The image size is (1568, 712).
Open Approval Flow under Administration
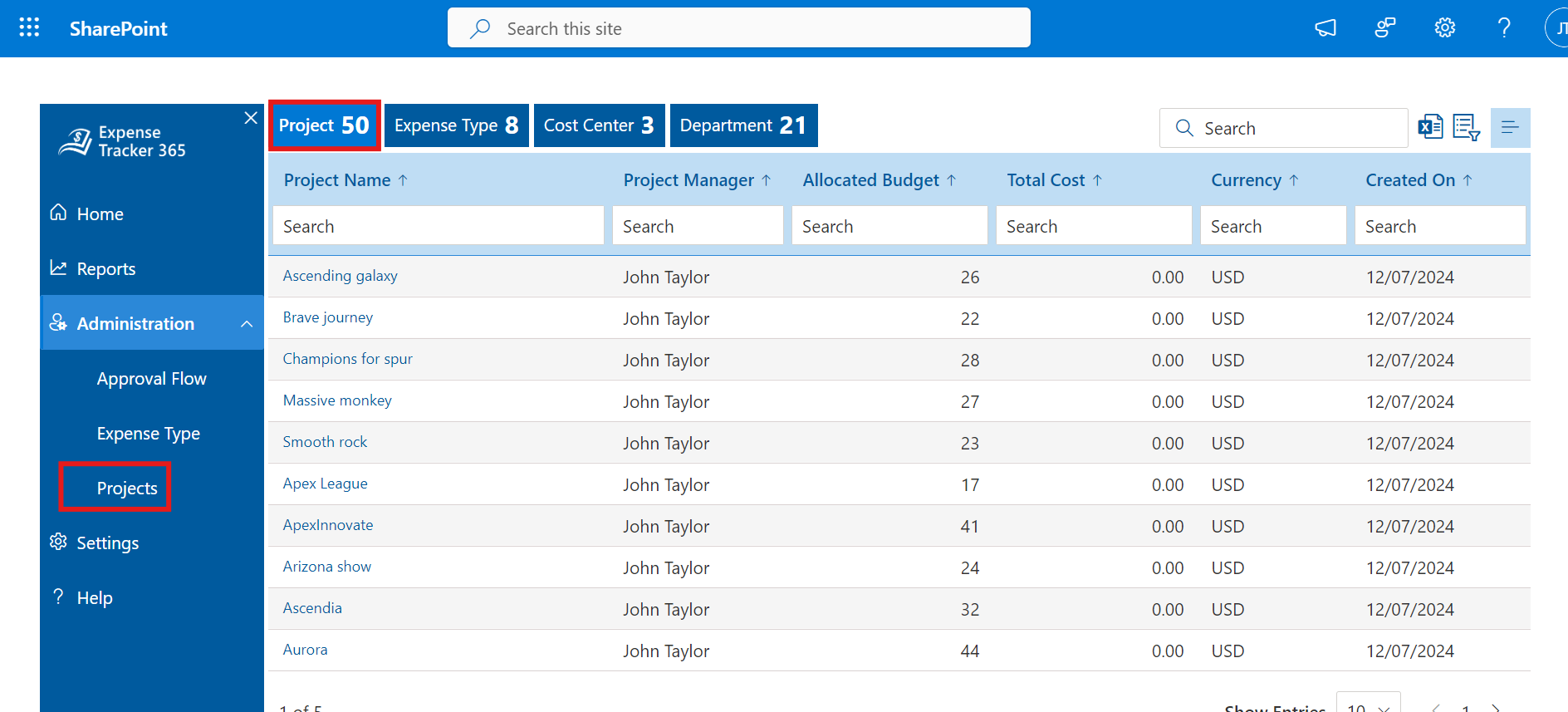[152, 379]
